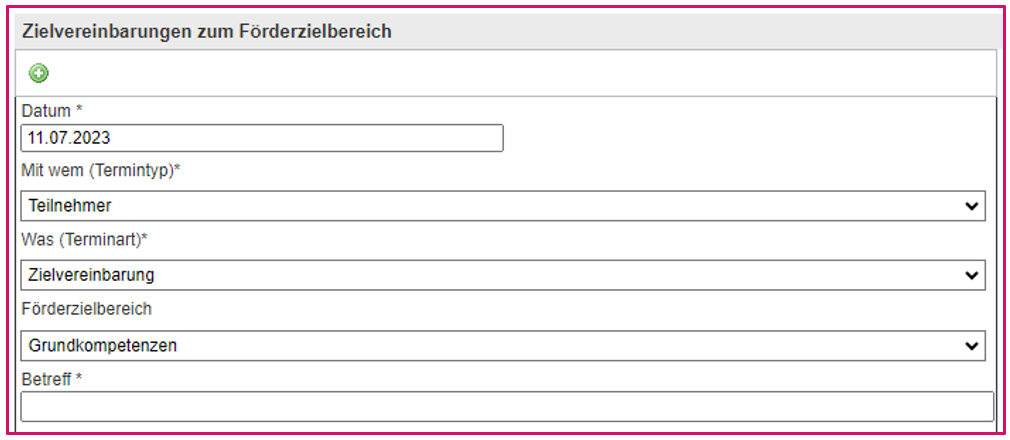Click the chevron arrow of the Teilnehmer combo box
The image size is (1010, 440).
tap(971, 206)
